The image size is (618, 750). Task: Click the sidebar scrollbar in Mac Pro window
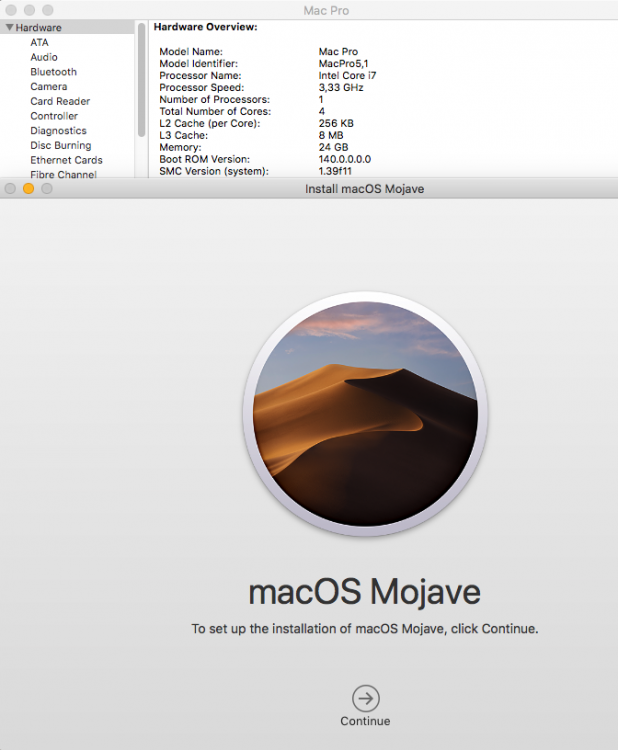(141, 80)
